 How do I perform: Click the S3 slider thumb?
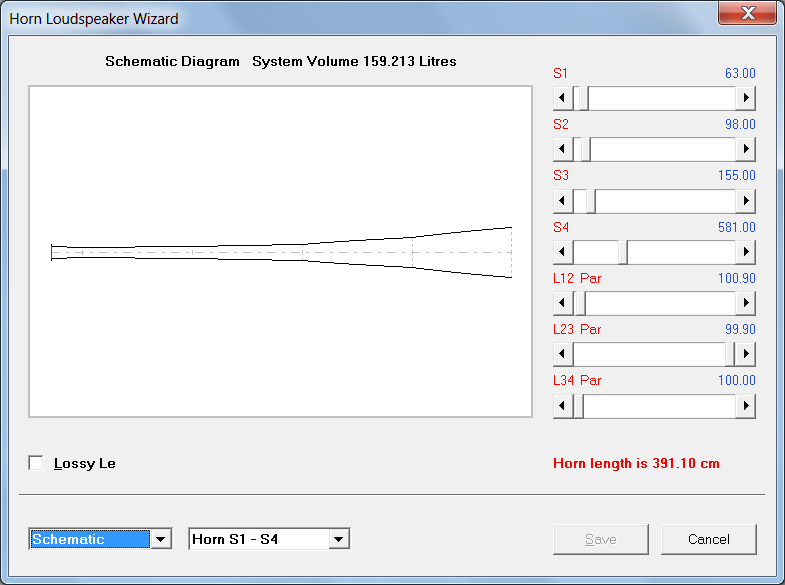coord(591,201)
